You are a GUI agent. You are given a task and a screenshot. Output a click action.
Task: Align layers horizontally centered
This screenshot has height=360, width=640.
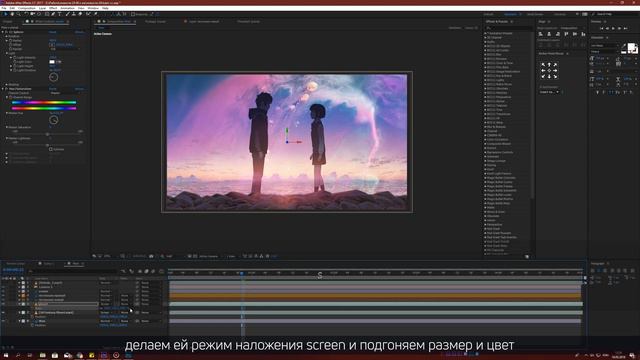[x=549, y=34]
